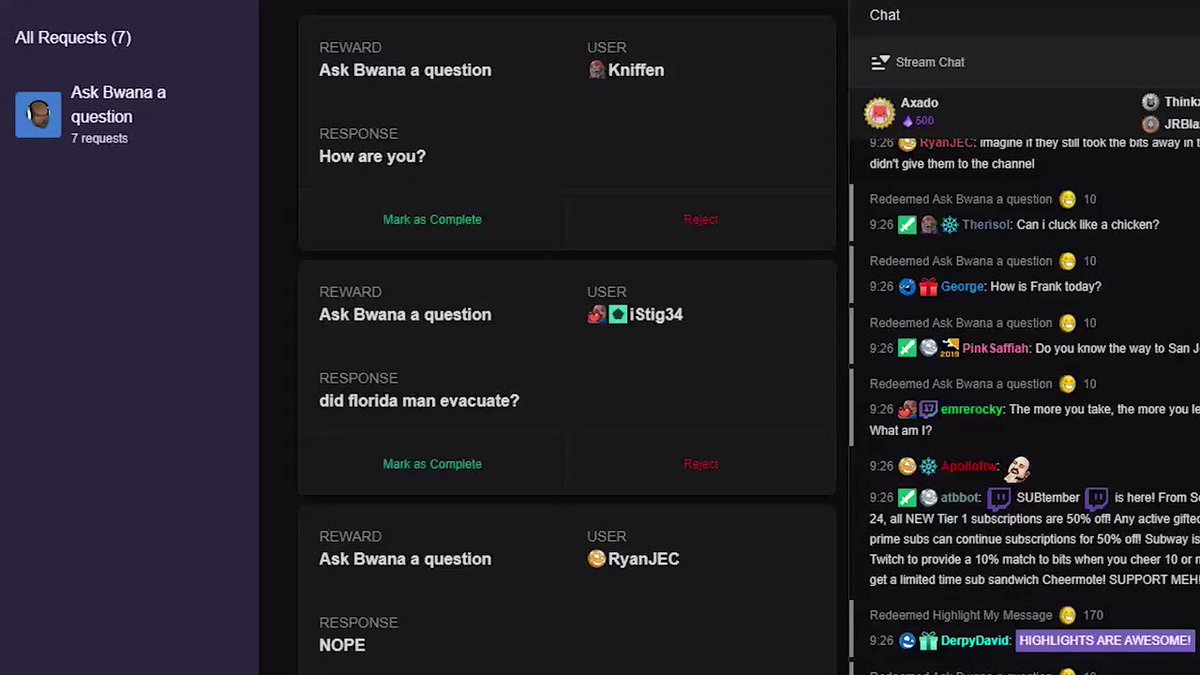This screenshot has height=675, width=1200.
Task: Reject iStig34's request
Action: coord(701,464)
